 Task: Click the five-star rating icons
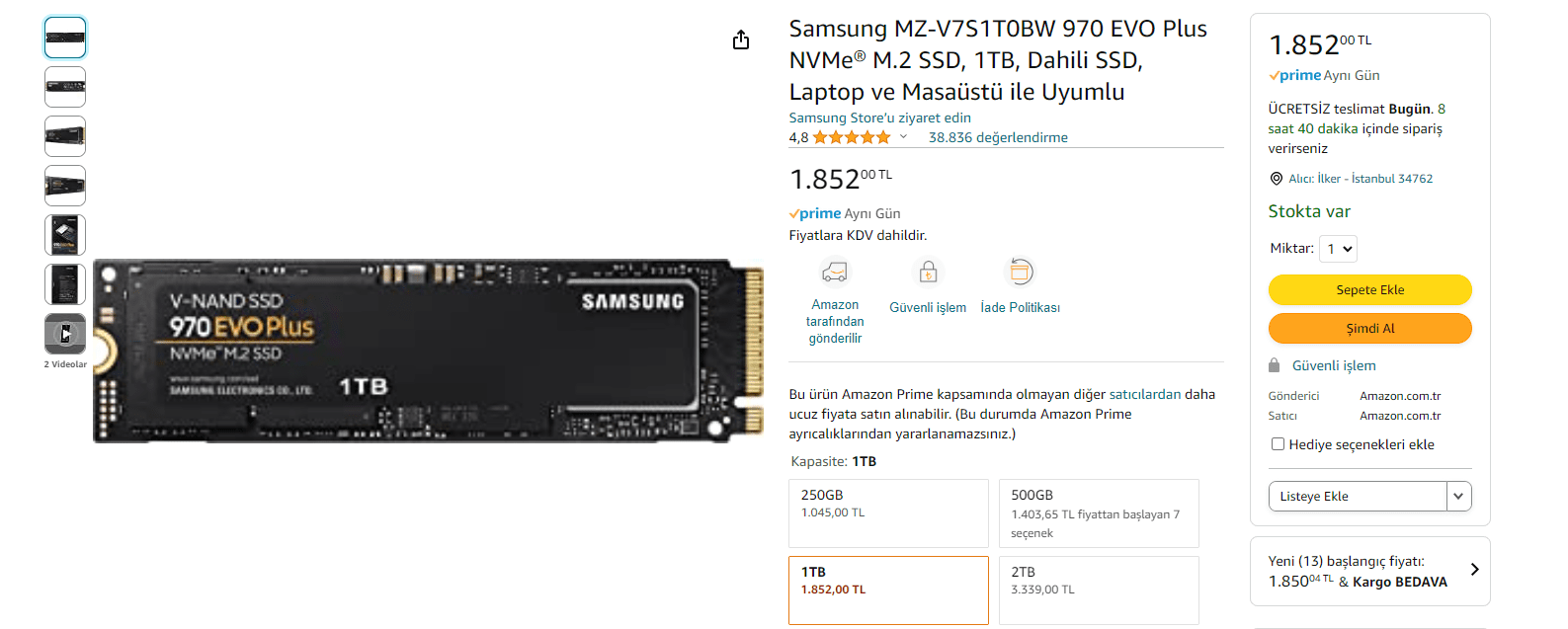(851, 137)
